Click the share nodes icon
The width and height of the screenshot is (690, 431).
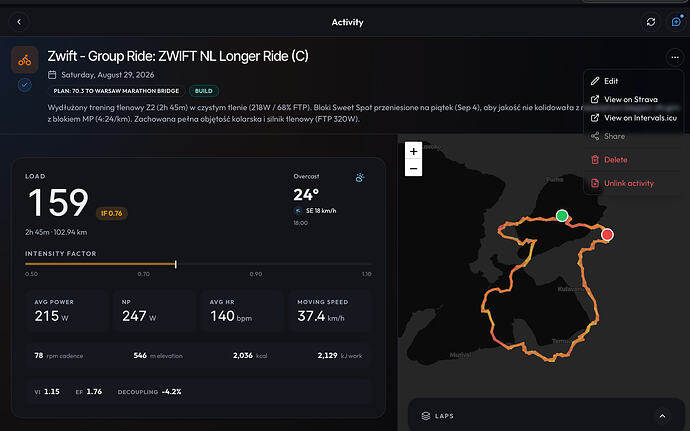[x=595, y=136]
